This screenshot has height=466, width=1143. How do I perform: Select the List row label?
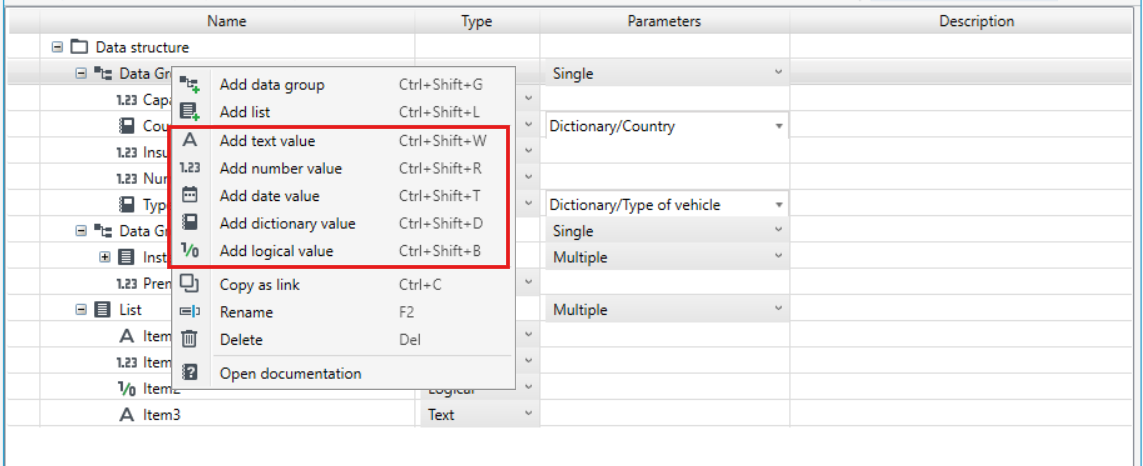tap(130, 310)
